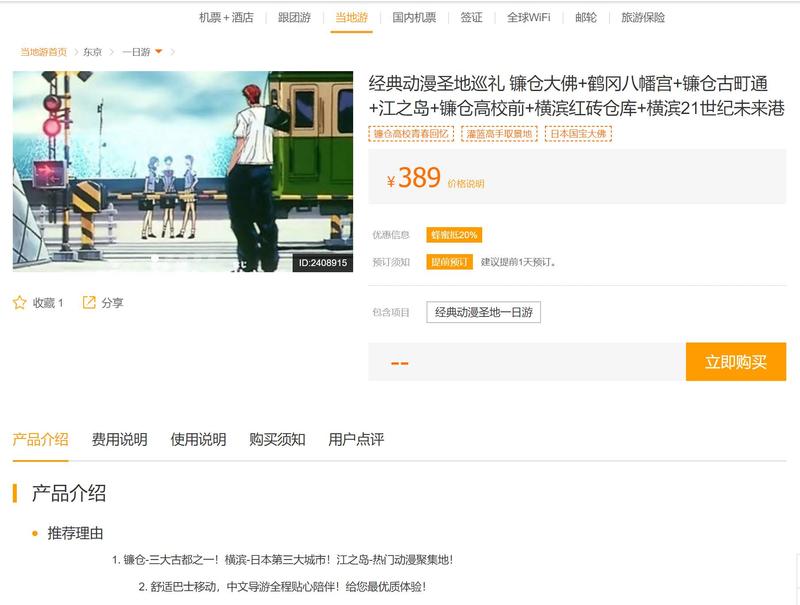Open the 东京 breadcrumb link
This screenshot has width=800, height=605.
coord(92,52)
